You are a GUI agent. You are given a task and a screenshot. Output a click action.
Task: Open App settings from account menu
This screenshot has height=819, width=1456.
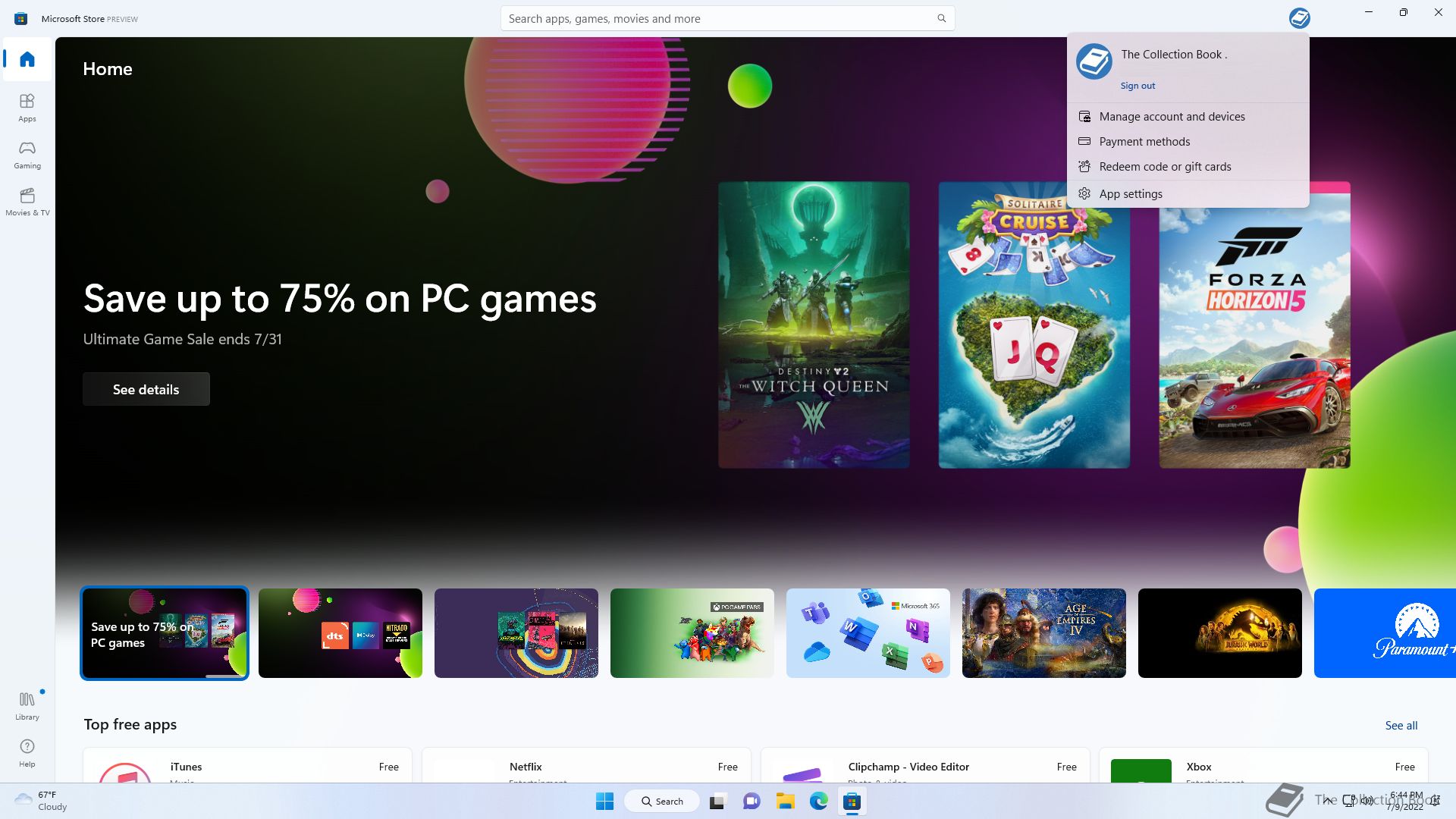coord(1188,193)
